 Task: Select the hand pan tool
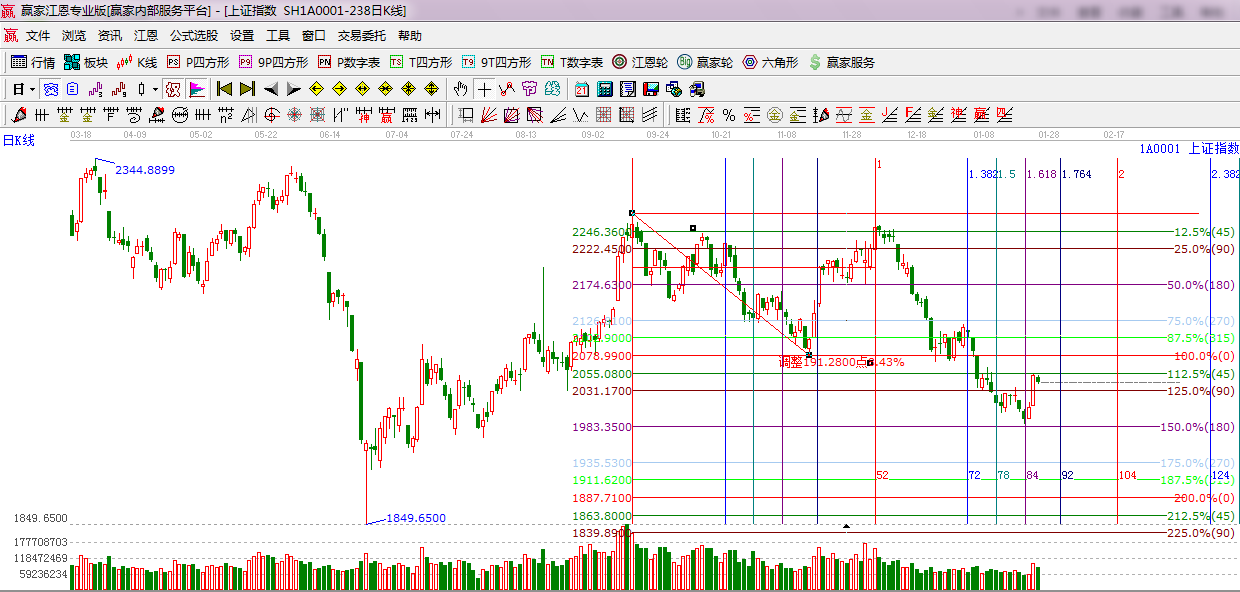(460, 89)
